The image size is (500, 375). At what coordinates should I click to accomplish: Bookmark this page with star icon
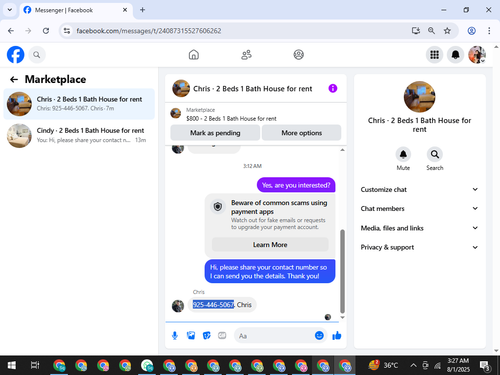[447, 31]
